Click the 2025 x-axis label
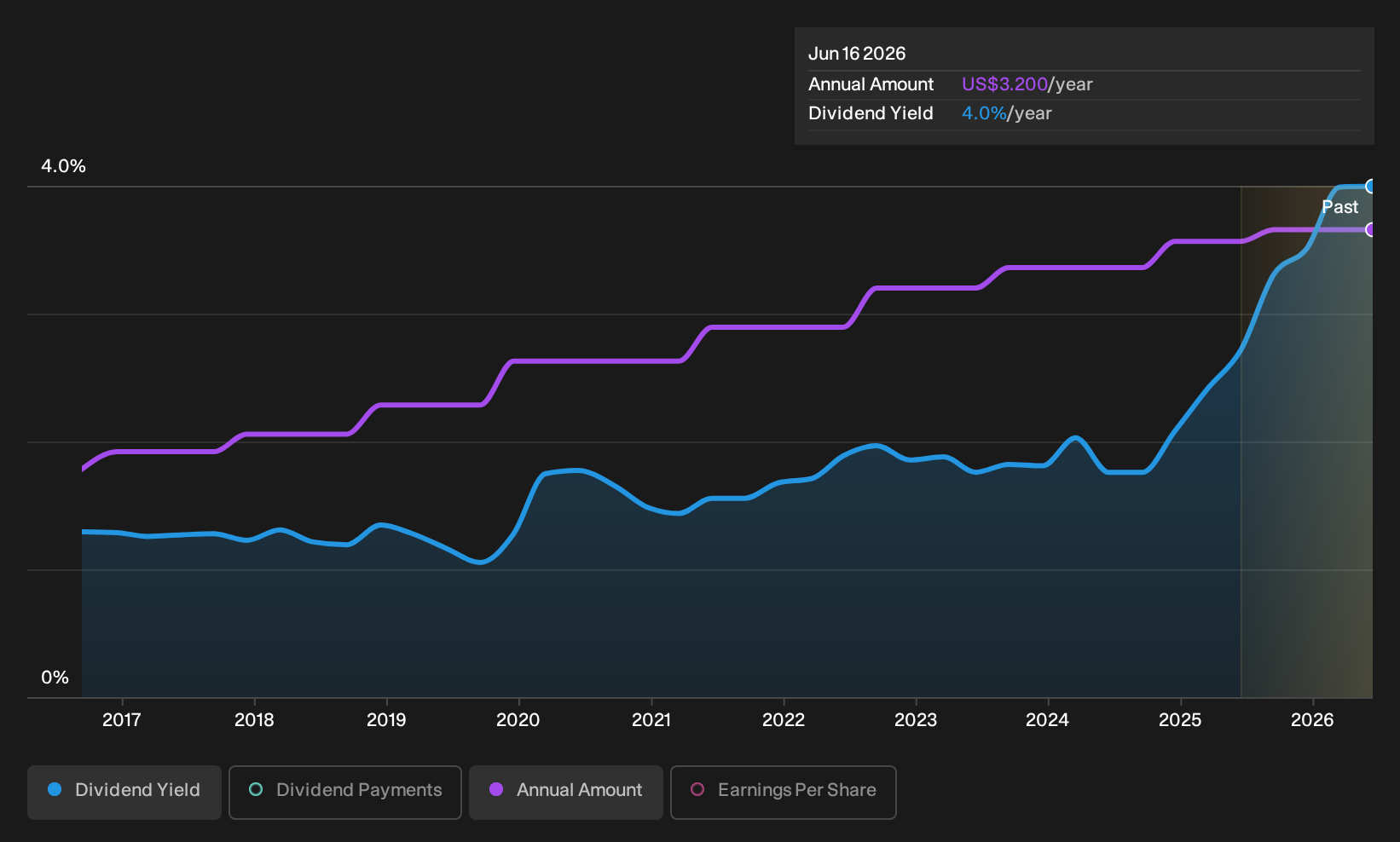Screen dimensions: 1400x842 tap(1180, 720)
